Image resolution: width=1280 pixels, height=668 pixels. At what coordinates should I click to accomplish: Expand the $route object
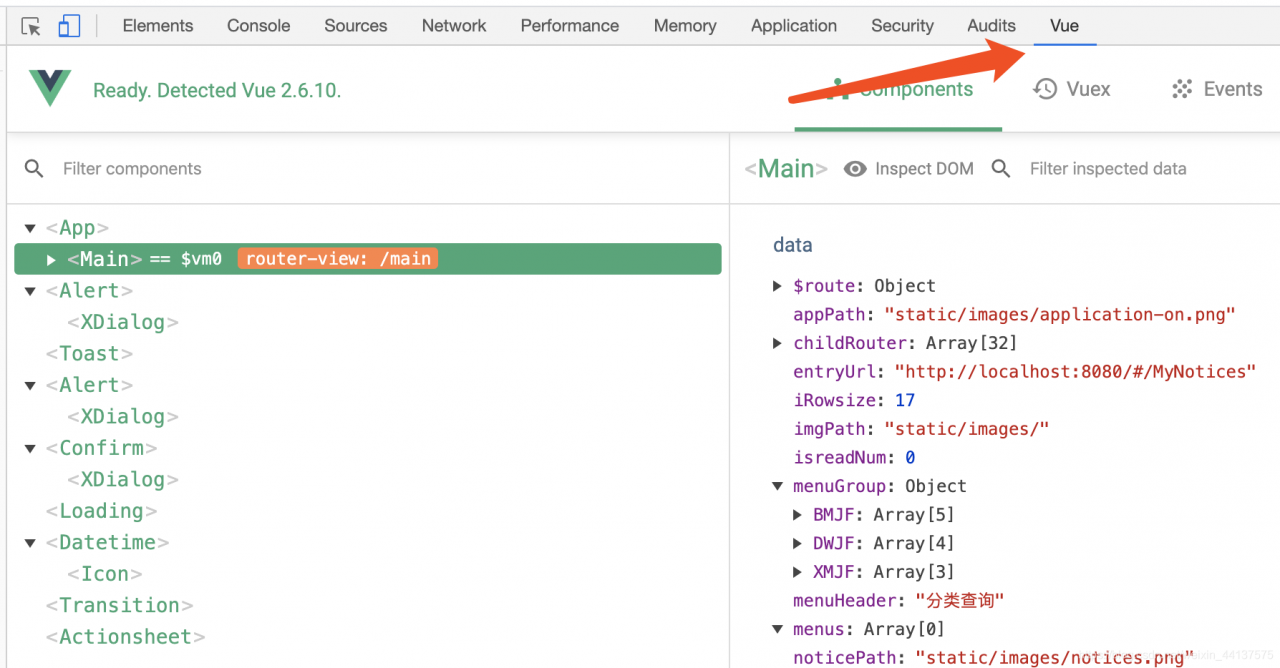coord(778,286)
